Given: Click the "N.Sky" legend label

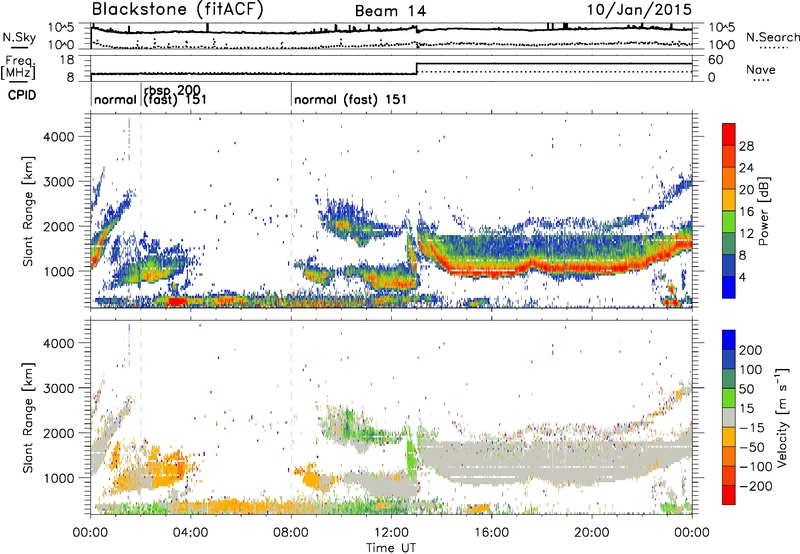Looking at the screenshot, I should tap(19, 37).
